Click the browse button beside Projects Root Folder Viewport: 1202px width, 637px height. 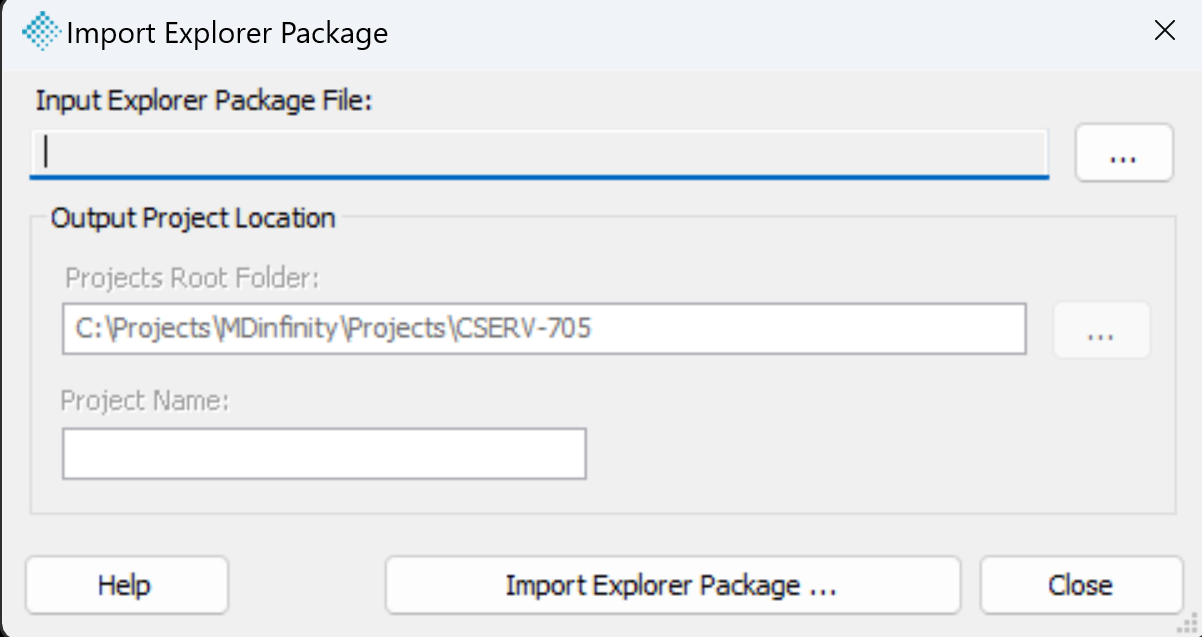coord(1101,330)
